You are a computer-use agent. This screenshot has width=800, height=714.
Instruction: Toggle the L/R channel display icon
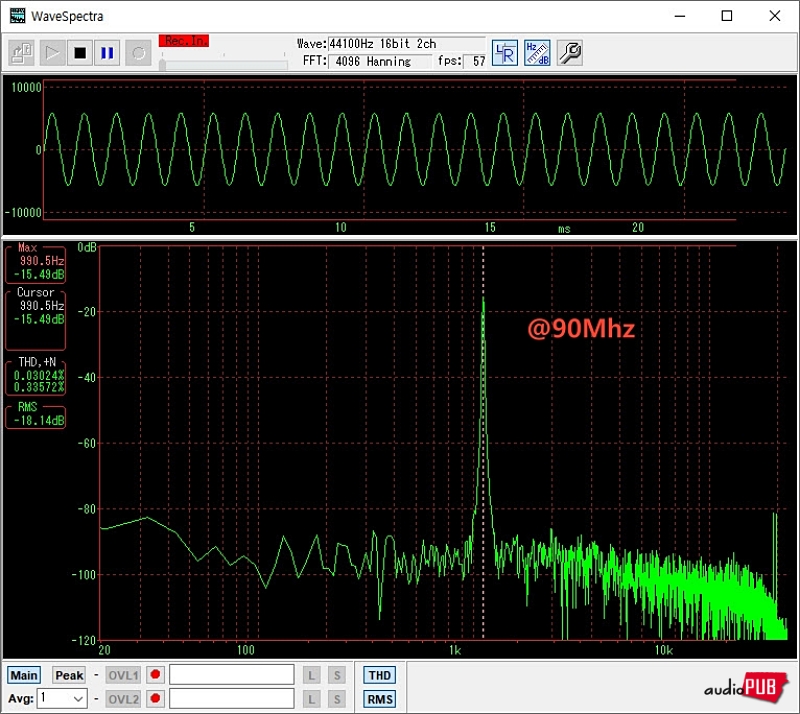[505, 53]
